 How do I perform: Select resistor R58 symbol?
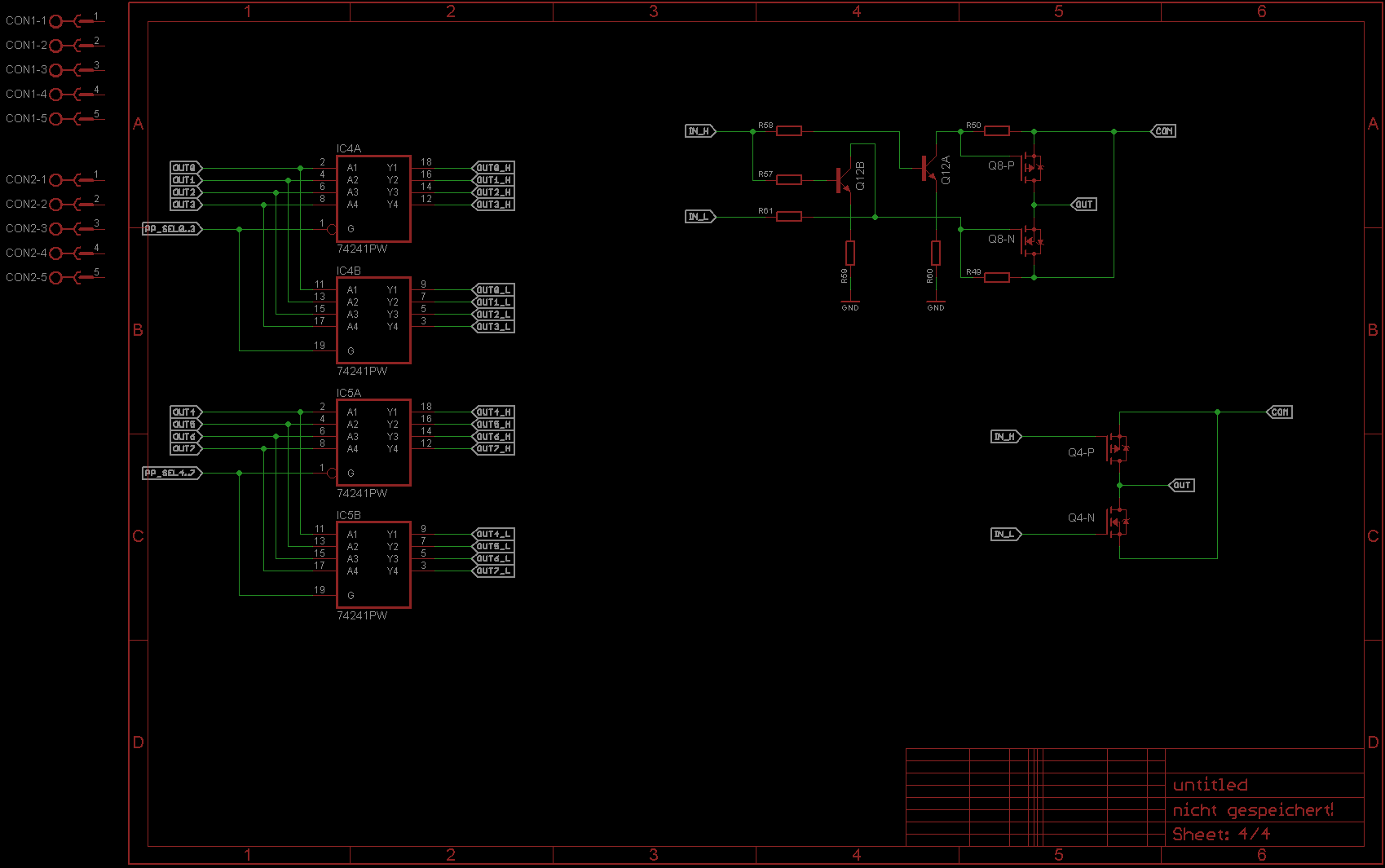(x=789, y=130)
